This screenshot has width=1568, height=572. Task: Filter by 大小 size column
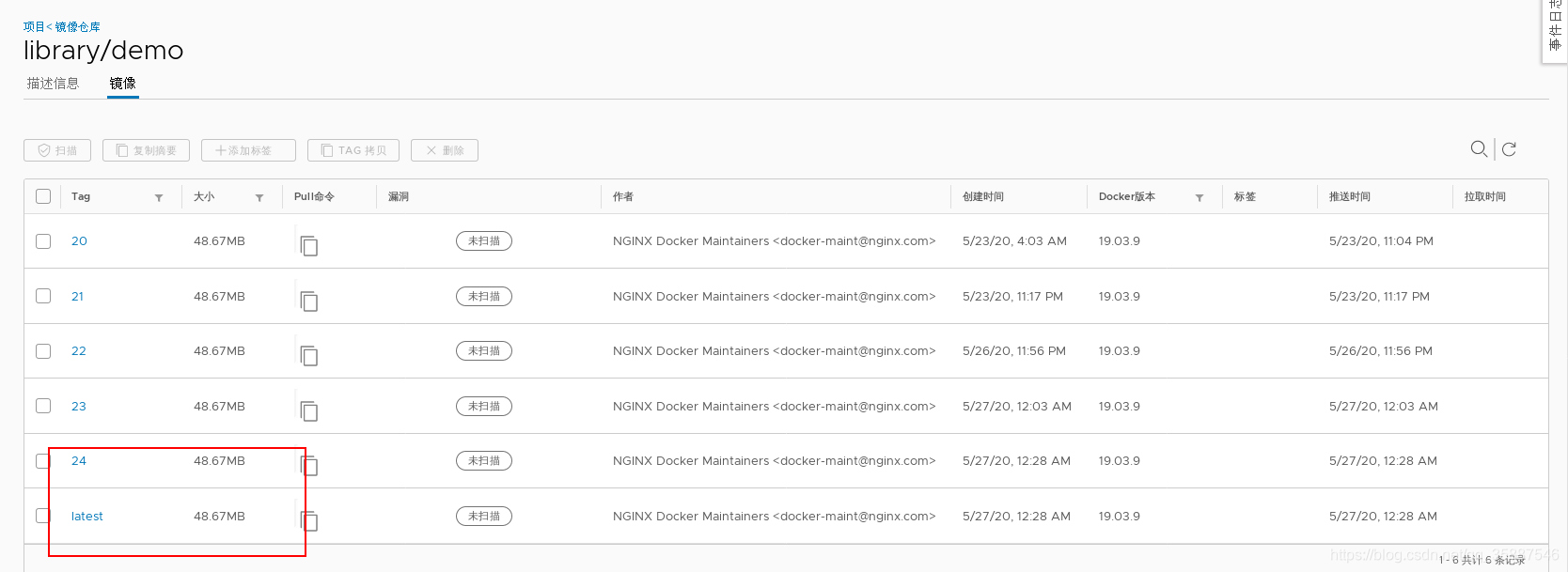259,197
